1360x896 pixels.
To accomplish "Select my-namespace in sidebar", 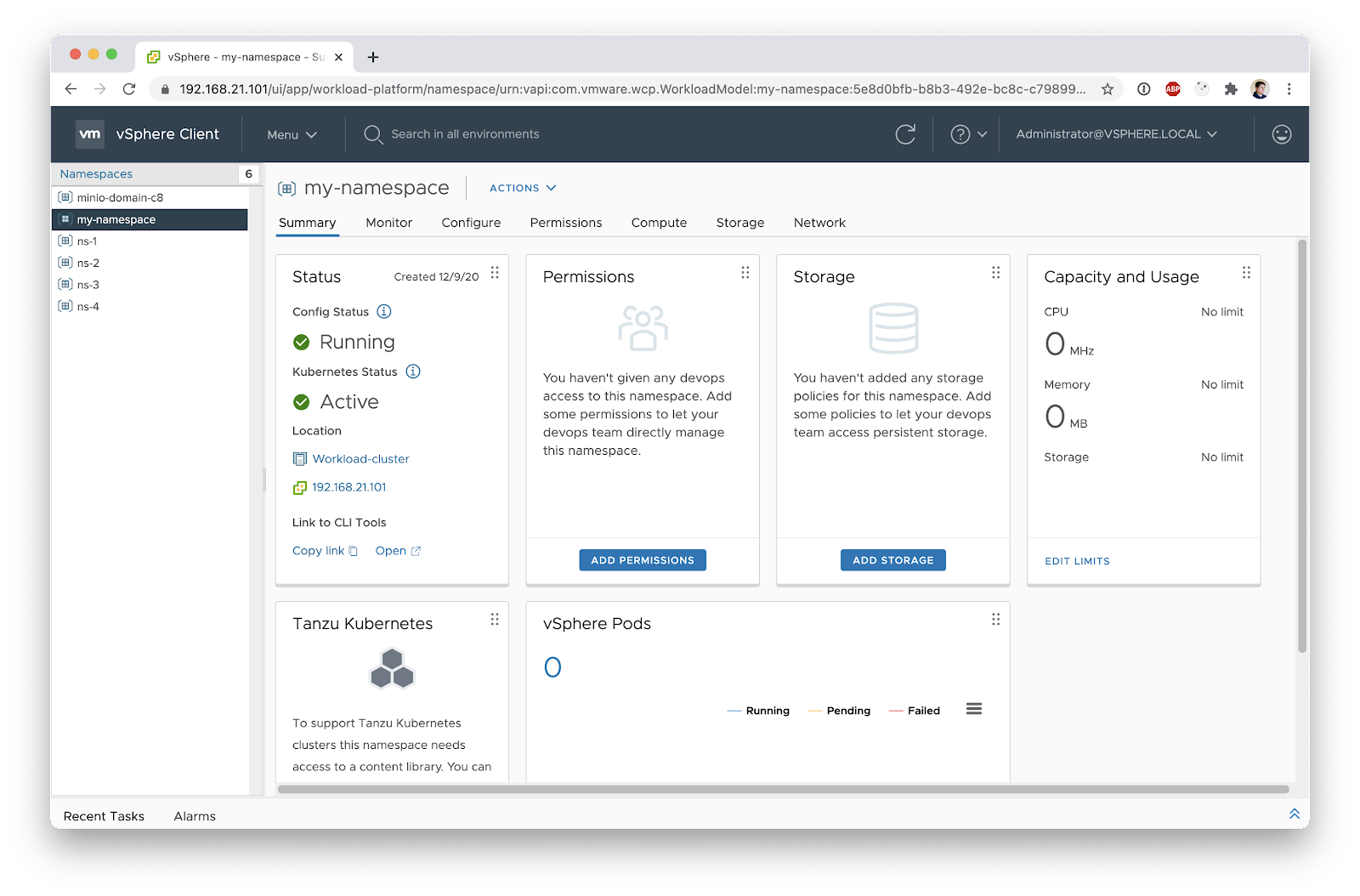I will click(150, 219).
